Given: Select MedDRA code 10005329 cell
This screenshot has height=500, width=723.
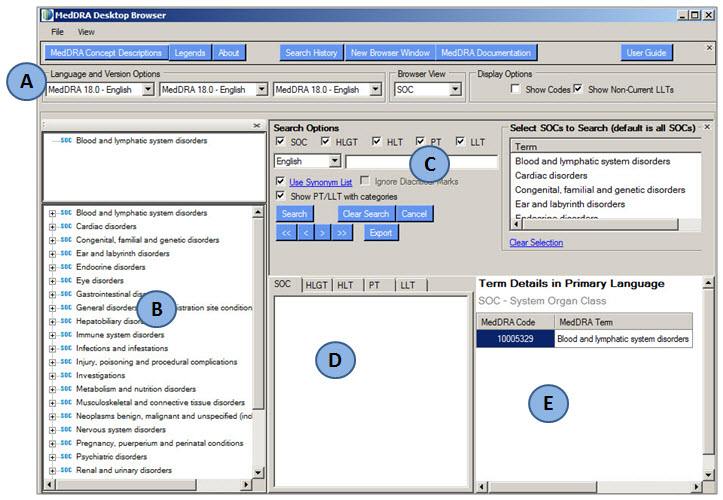Looking at the screenshot, I should click(515, 339).
